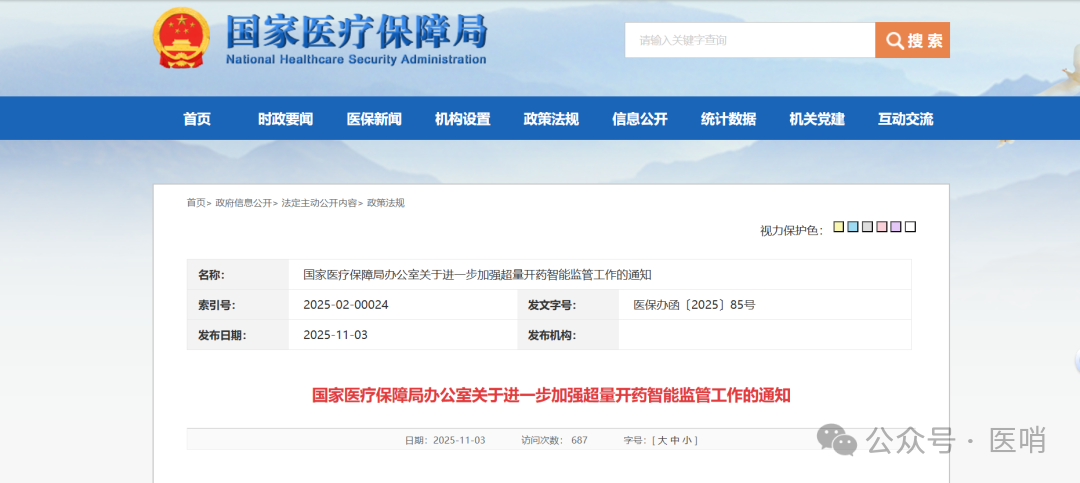Reset background with the white swatch
Image resolution: width=1080 pixels, height=483 pixels.
pyautogui.click(x=910, y=227)
